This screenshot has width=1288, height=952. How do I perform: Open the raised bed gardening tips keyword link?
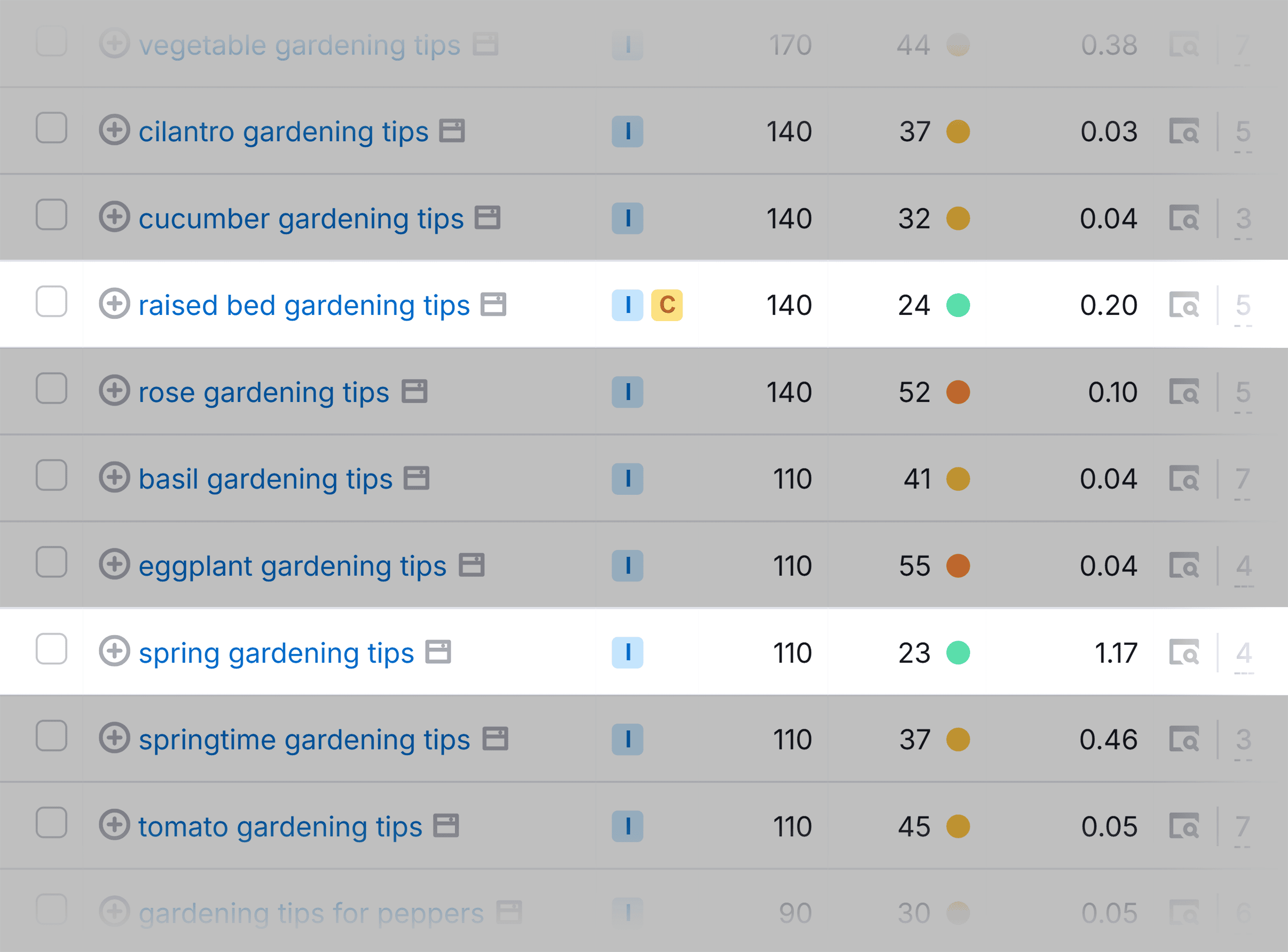[x=304, y=306]
